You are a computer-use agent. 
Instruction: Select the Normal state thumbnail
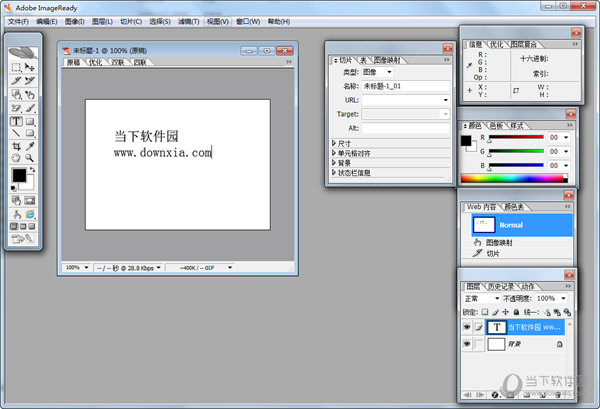click(x=484, y=225)
